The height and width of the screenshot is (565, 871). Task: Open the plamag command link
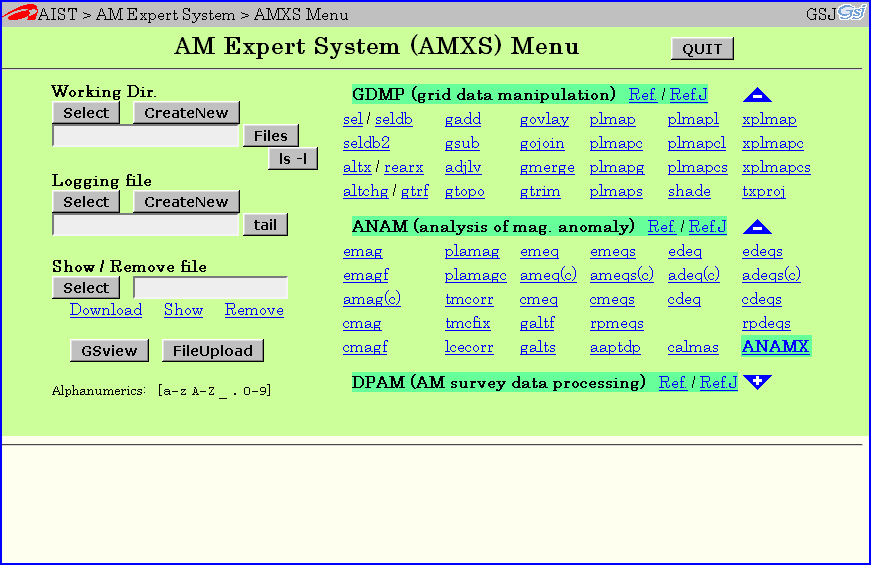[472, 252]
